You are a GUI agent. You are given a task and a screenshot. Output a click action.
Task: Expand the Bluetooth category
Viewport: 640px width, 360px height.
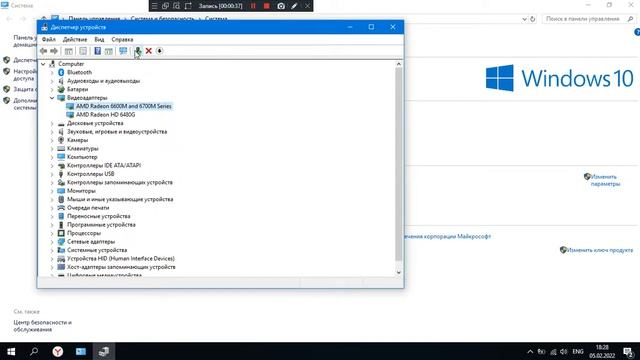pos(52,73)
